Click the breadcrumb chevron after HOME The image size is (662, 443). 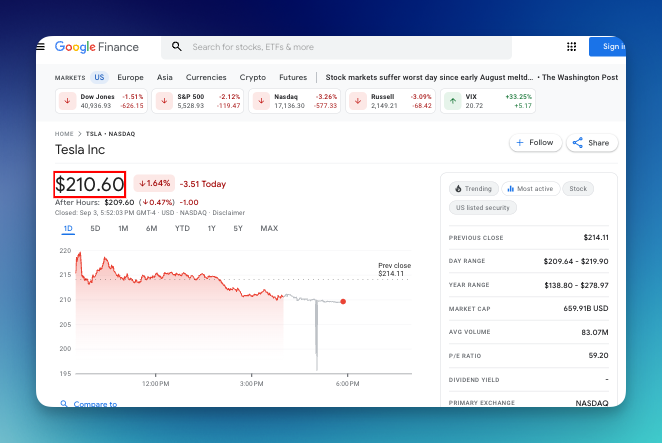[x=79, y=134]
